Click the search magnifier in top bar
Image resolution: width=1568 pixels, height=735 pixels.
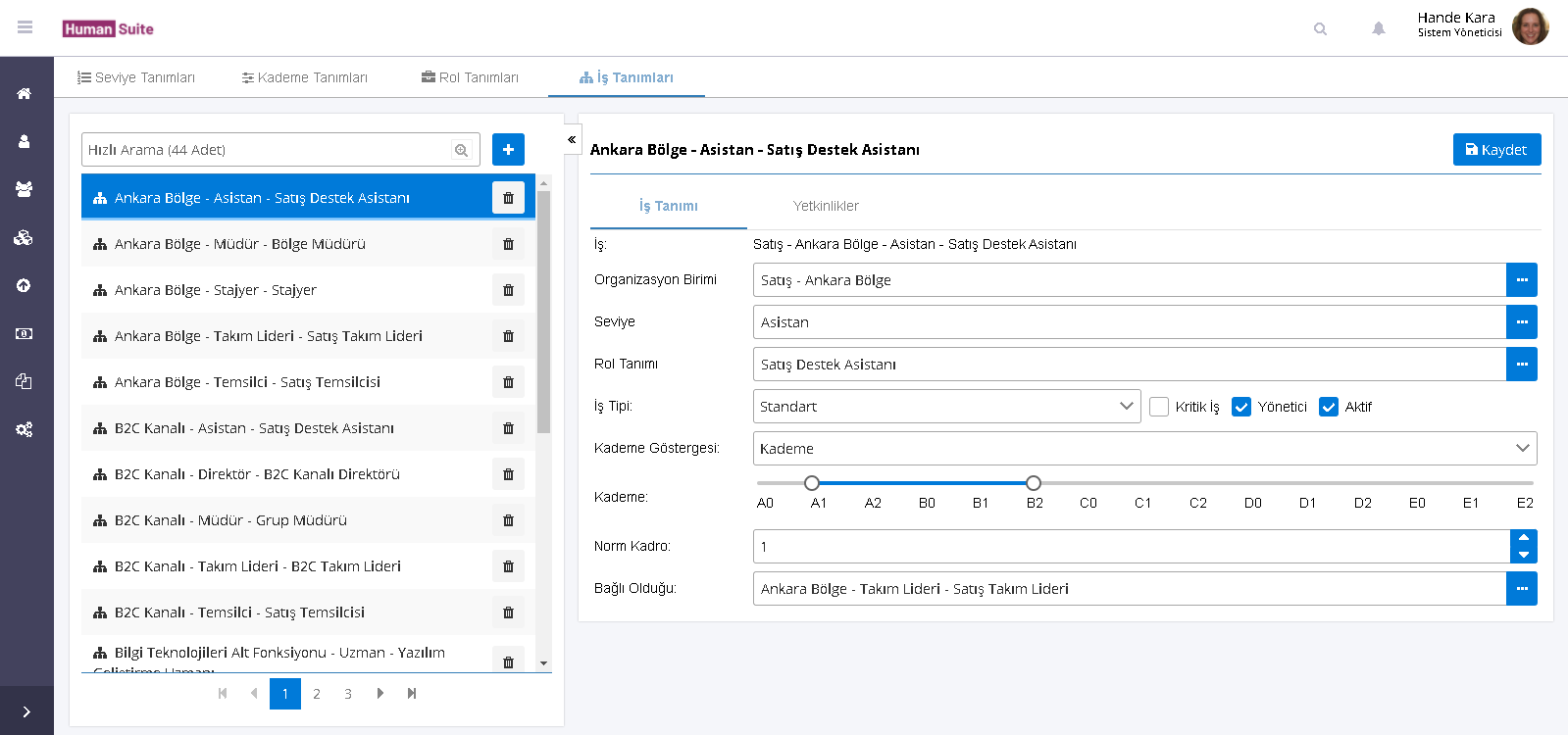click(1320, 28)
